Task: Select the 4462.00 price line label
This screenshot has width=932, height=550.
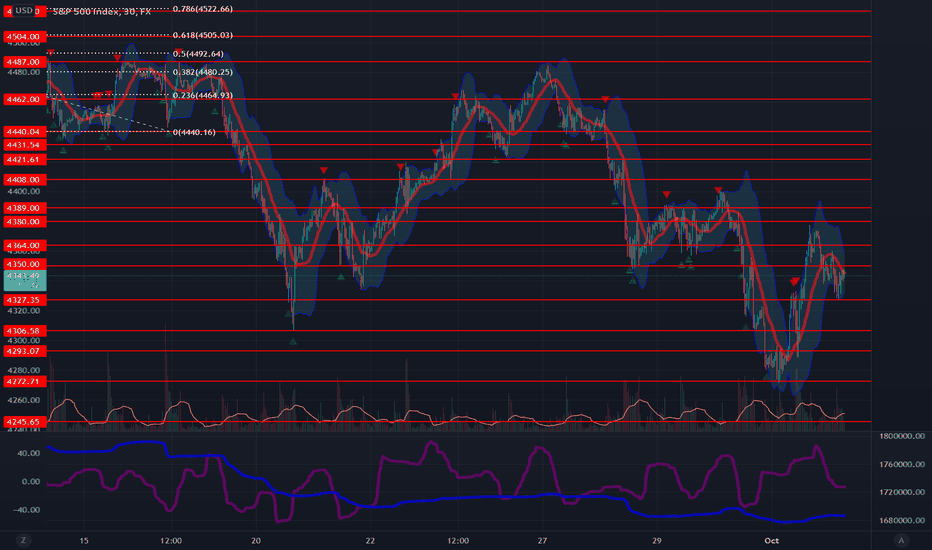Action: [24, 99]
